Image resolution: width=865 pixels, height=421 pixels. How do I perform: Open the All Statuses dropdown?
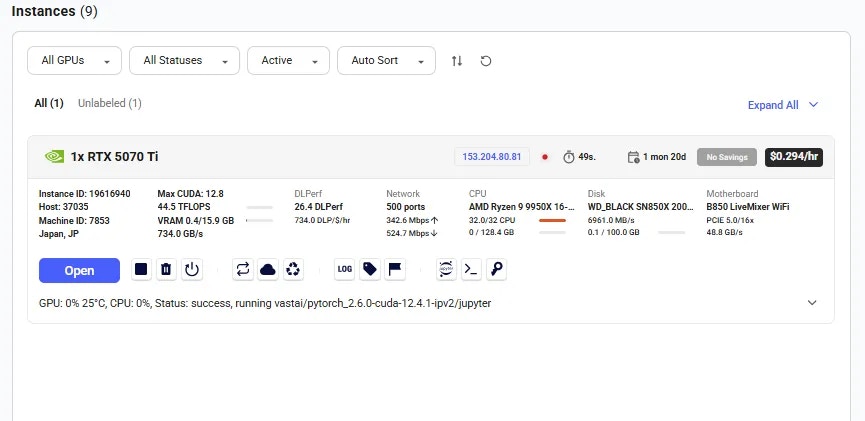point(184,60)
